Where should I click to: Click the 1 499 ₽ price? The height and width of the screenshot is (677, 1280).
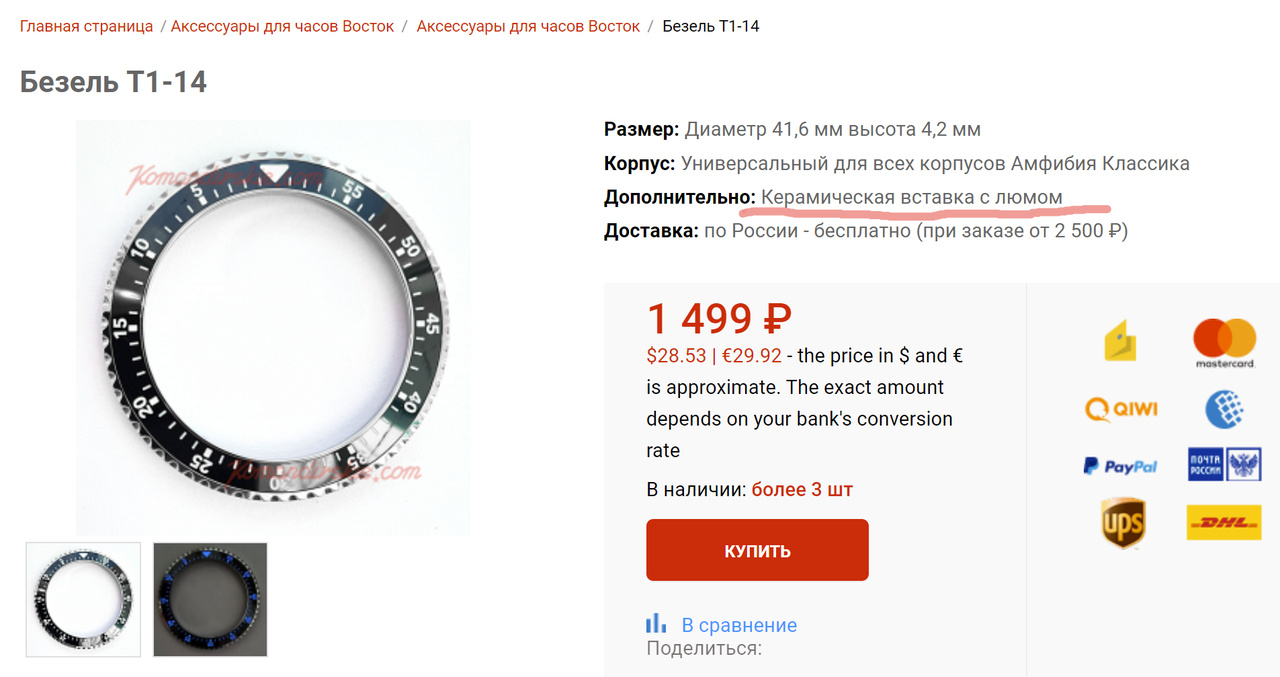[719, 319]
